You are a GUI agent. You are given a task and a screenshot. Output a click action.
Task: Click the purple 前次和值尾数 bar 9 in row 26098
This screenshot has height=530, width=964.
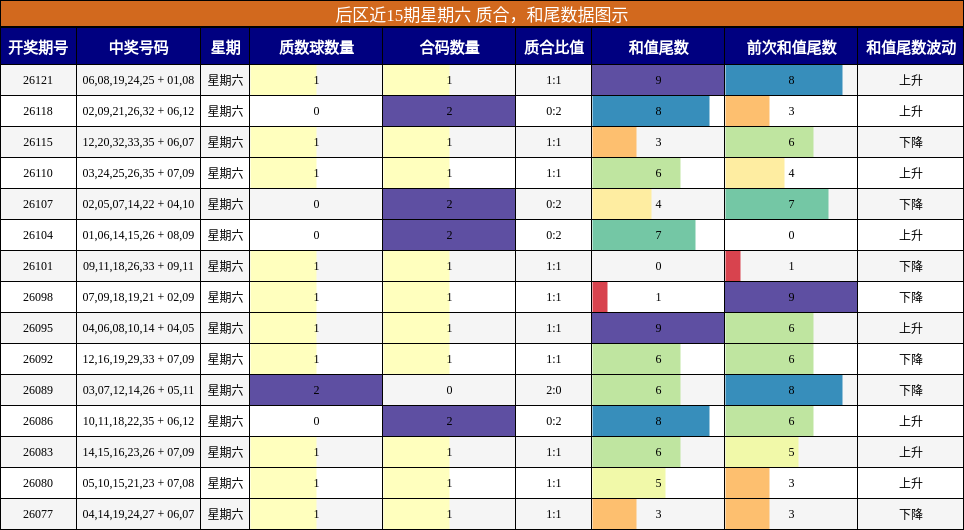point(791,297)
